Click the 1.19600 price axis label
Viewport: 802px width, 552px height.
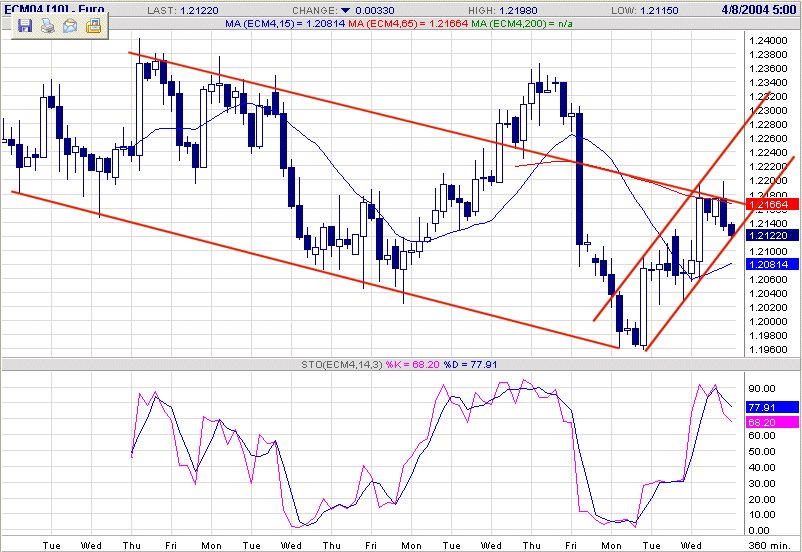[x=768, y=349]
